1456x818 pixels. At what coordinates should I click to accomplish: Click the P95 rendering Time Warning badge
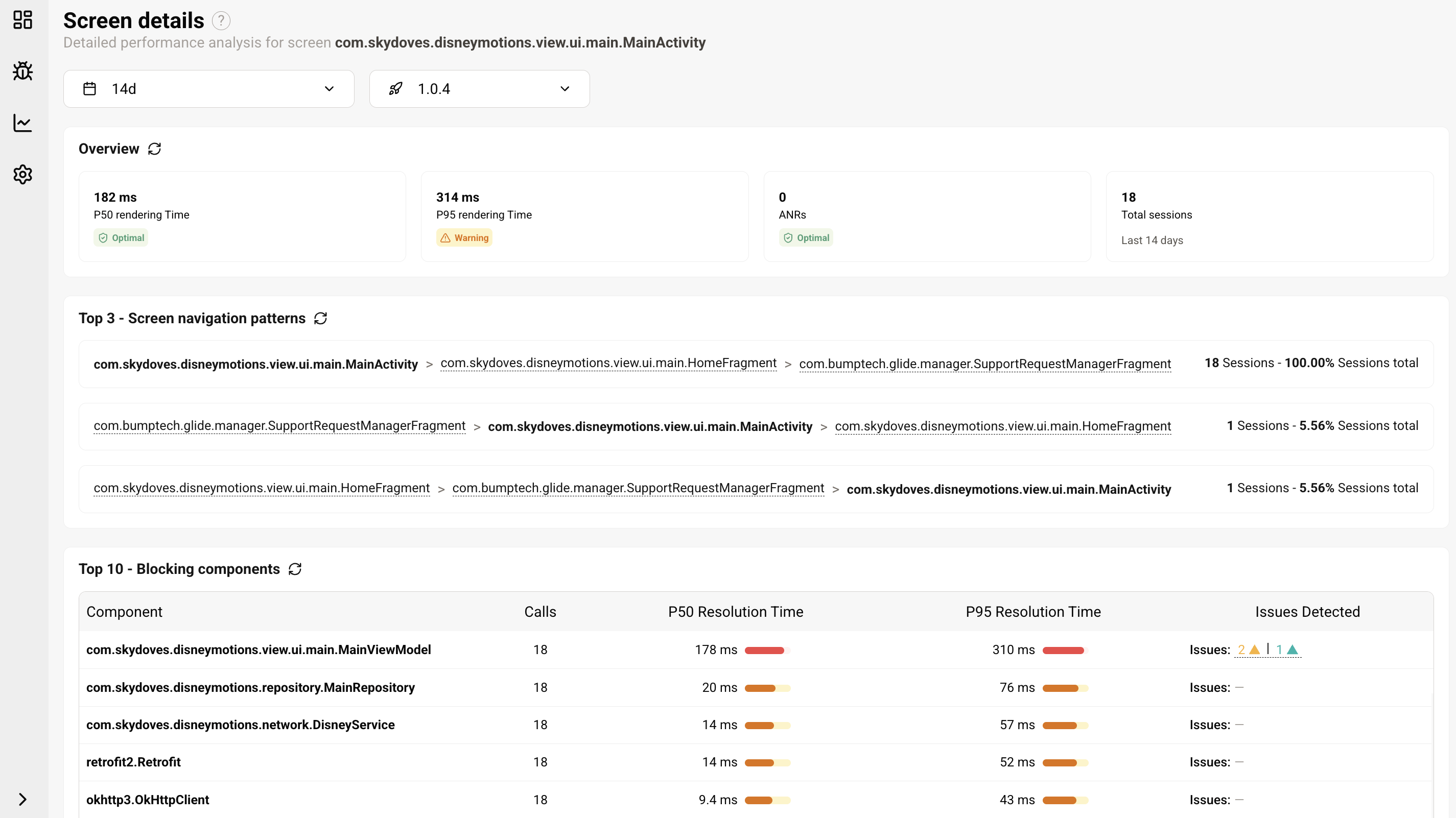point(464,238)
